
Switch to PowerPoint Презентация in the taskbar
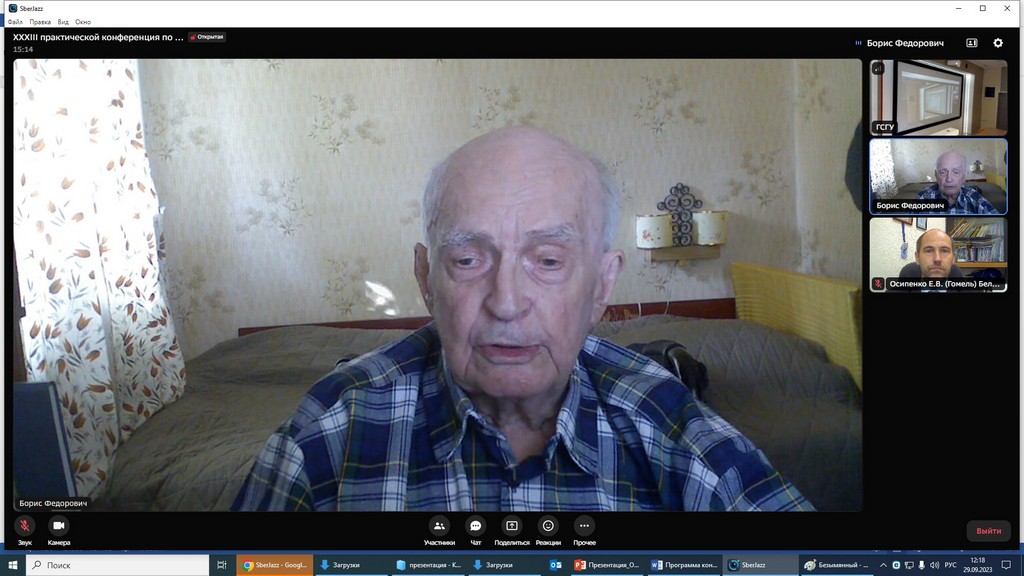607,565
